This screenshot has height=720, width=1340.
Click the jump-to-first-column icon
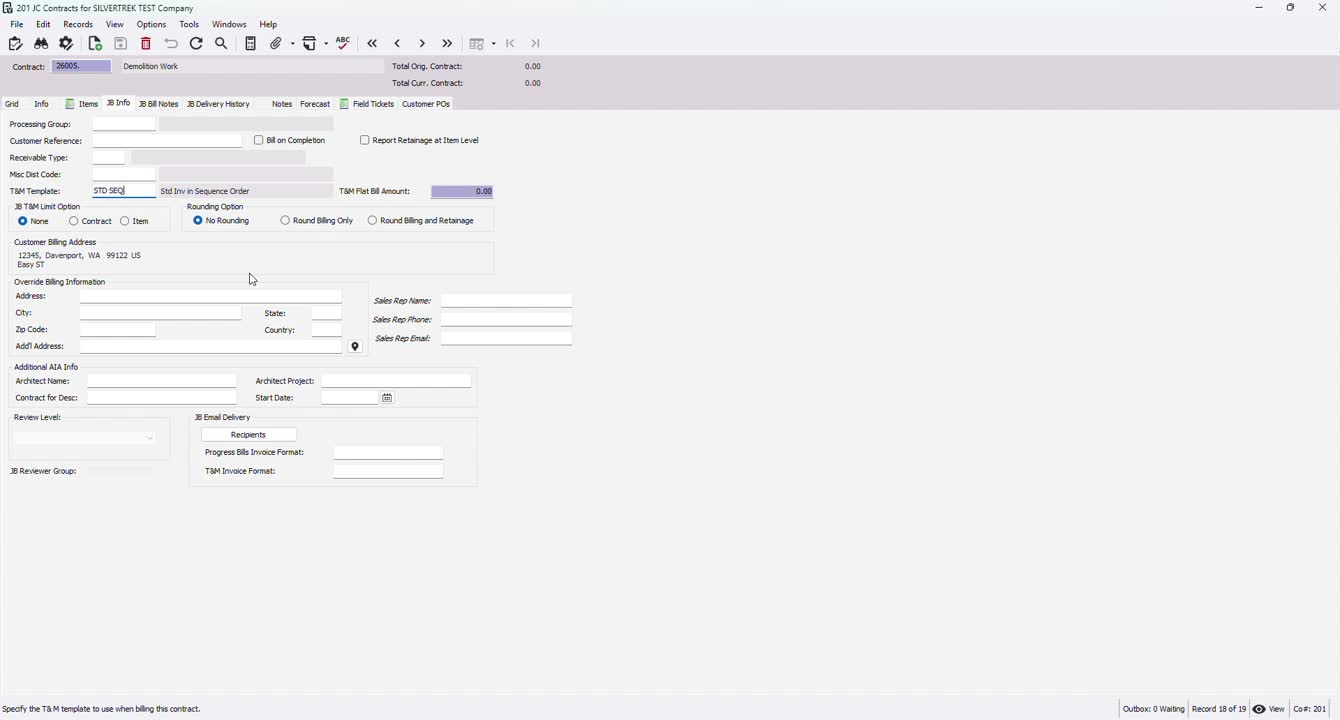coord(510,44)
